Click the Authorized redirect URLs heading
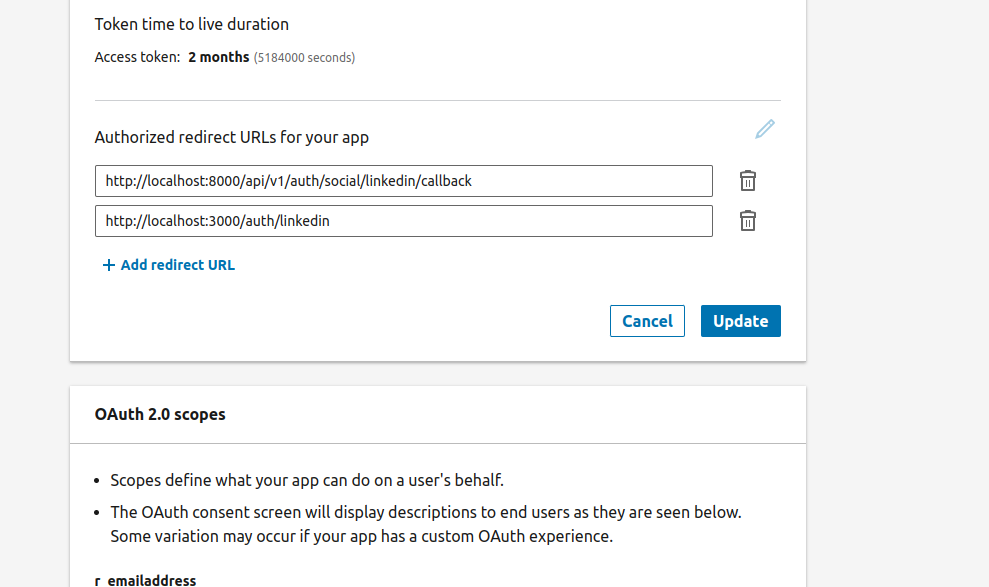 (231, 137)
